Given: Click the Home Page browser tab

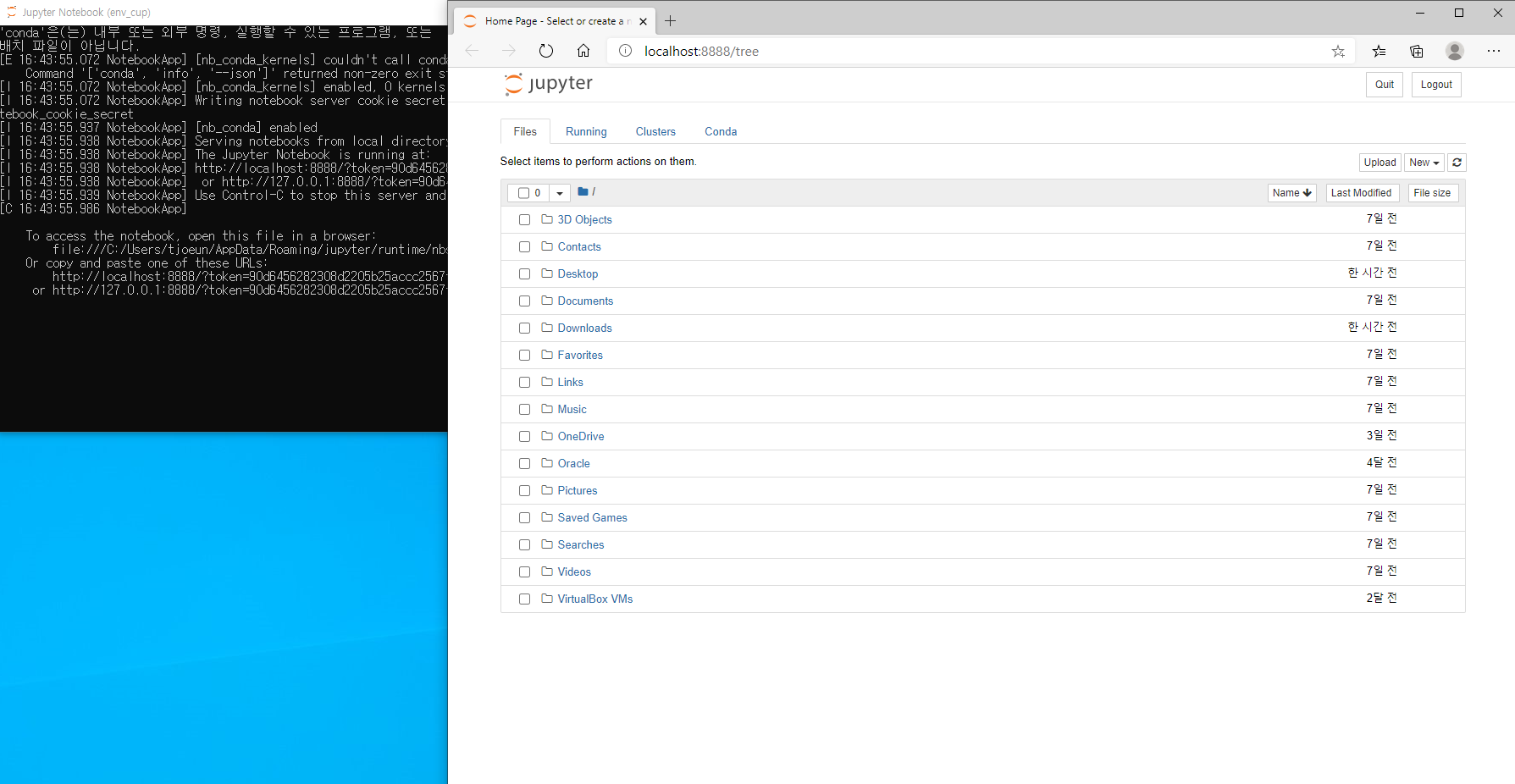Looking at the screenshot, I should 555,21.
